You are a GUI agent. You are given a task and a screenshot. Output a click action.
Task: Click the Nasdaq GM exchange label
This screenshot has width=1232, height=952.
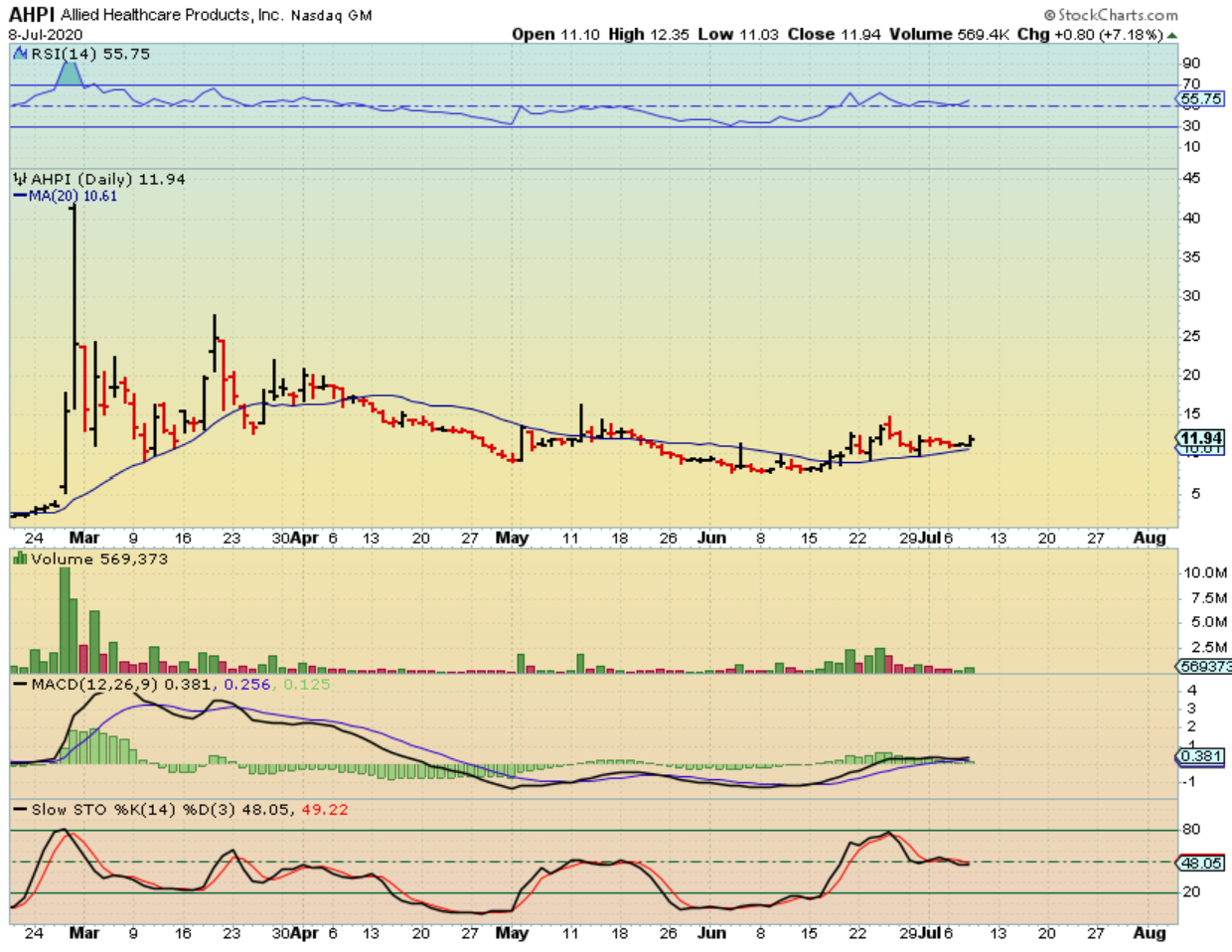pos(331,16)
